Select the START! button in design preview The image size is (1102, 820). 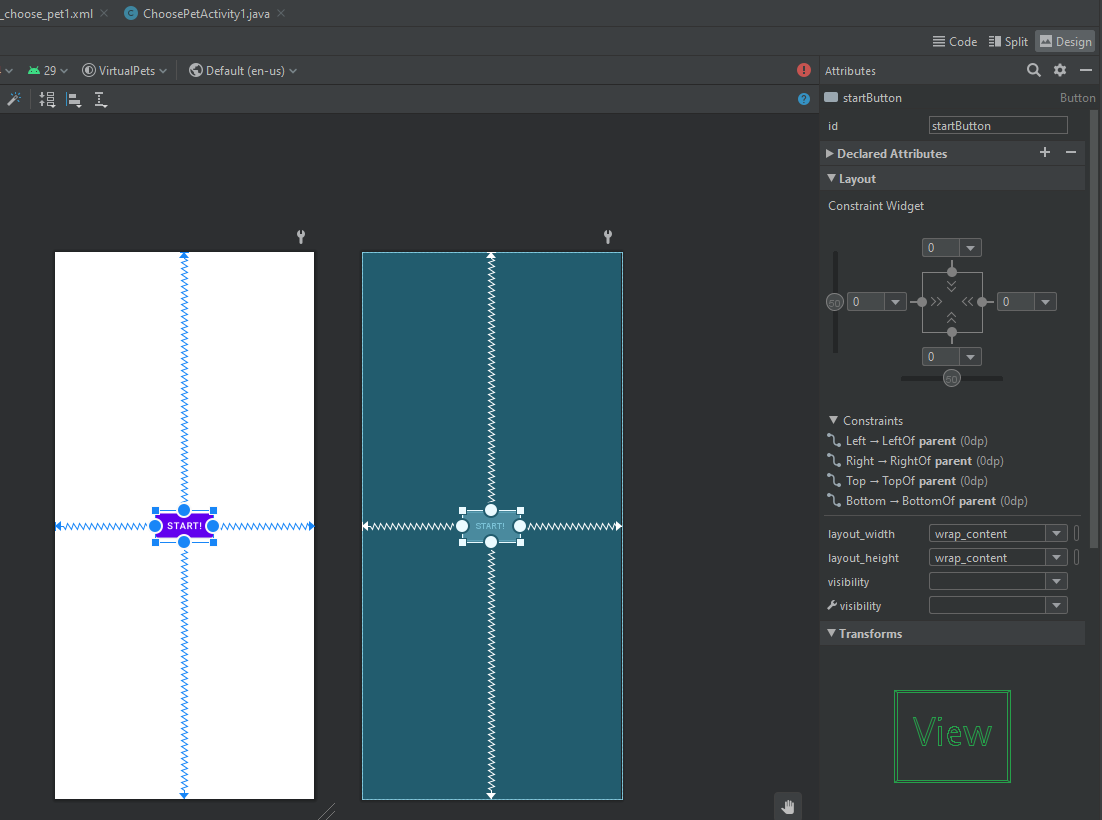[x=184, y=526]
